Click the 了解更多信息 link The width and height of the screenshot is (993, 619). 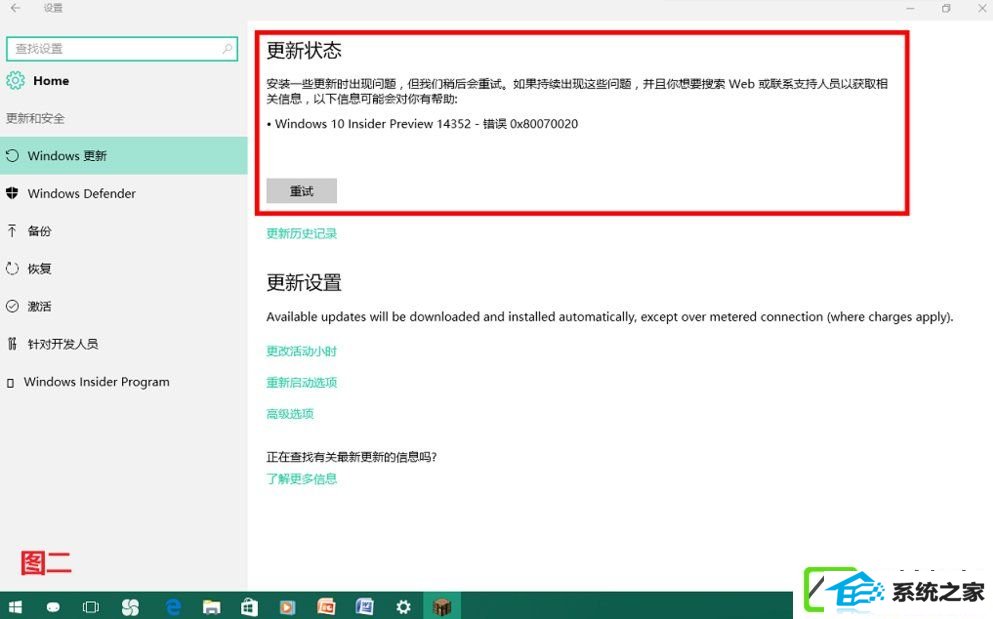coord(301,479)
